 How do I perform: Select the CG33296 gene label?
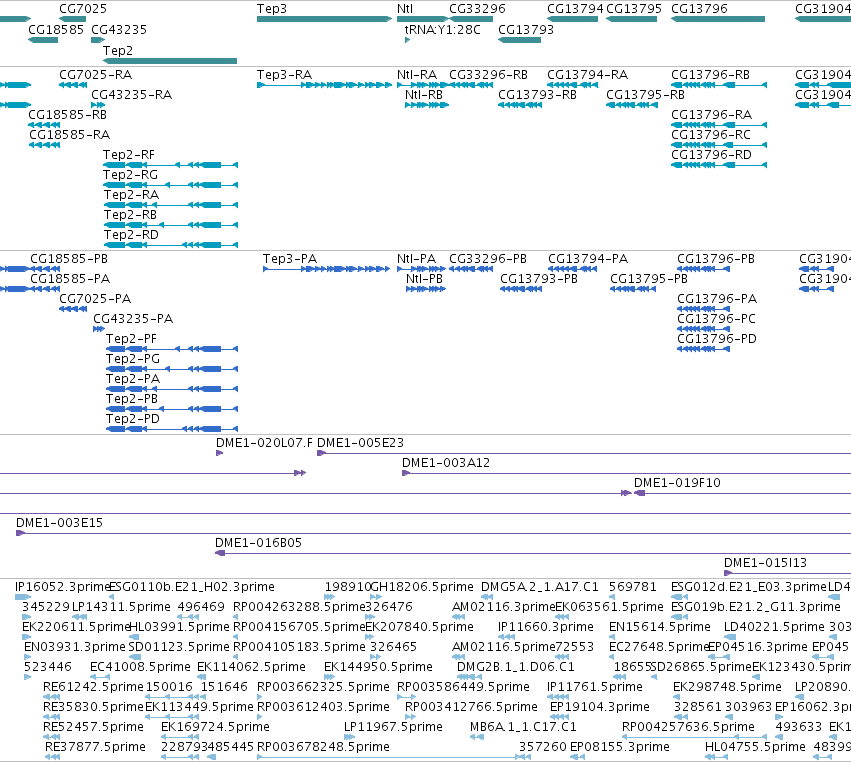477,9
